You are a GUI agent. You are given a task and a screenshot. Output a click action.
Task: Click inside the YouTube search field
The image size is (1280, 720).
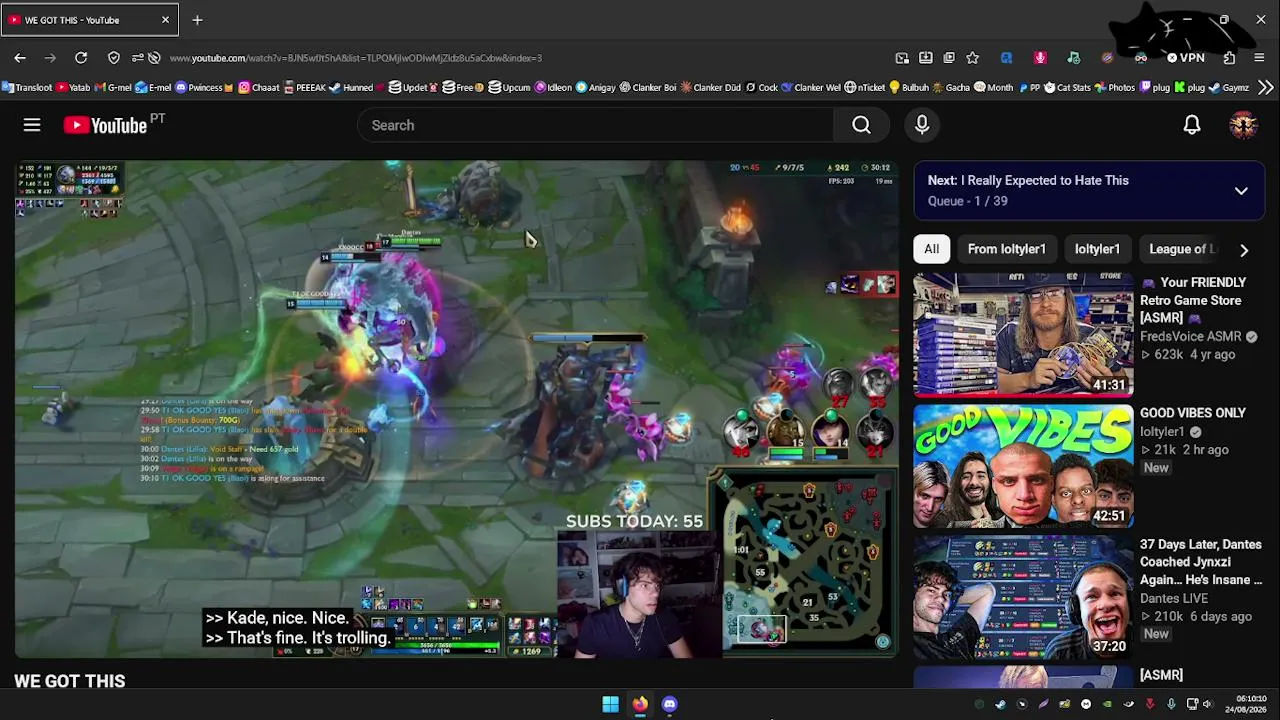pyautogui.click(x=595, y=125)
